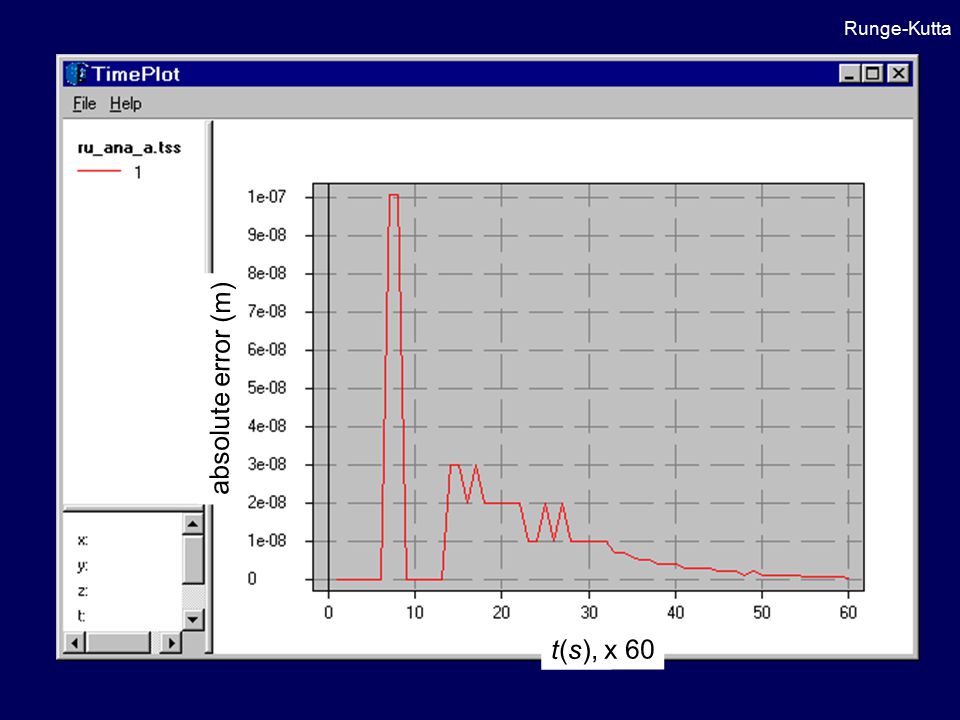This screenshot has width=960, height=720.
Task: Click the x-axis tick label 50
Action: (762, 612)
